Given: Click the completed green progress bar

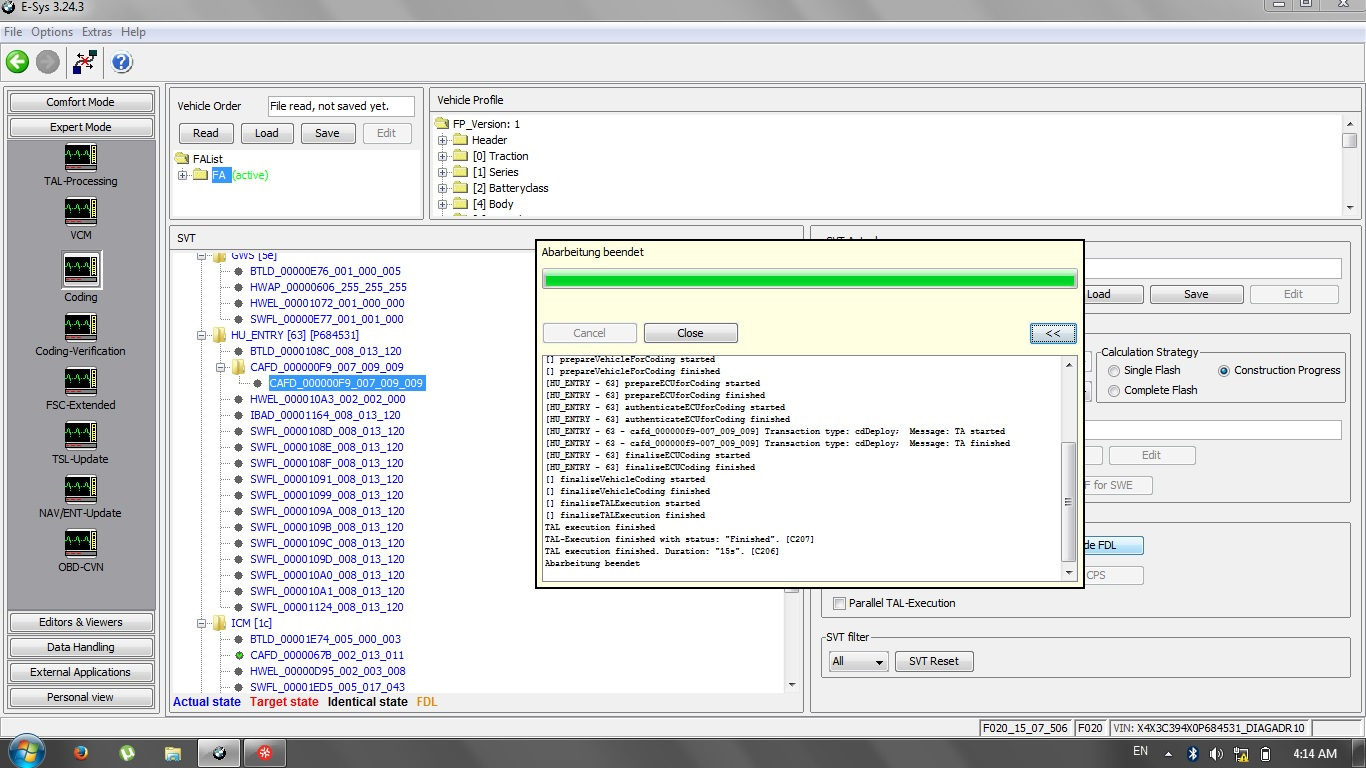Looking at the screenshot, I should (809, 280).
